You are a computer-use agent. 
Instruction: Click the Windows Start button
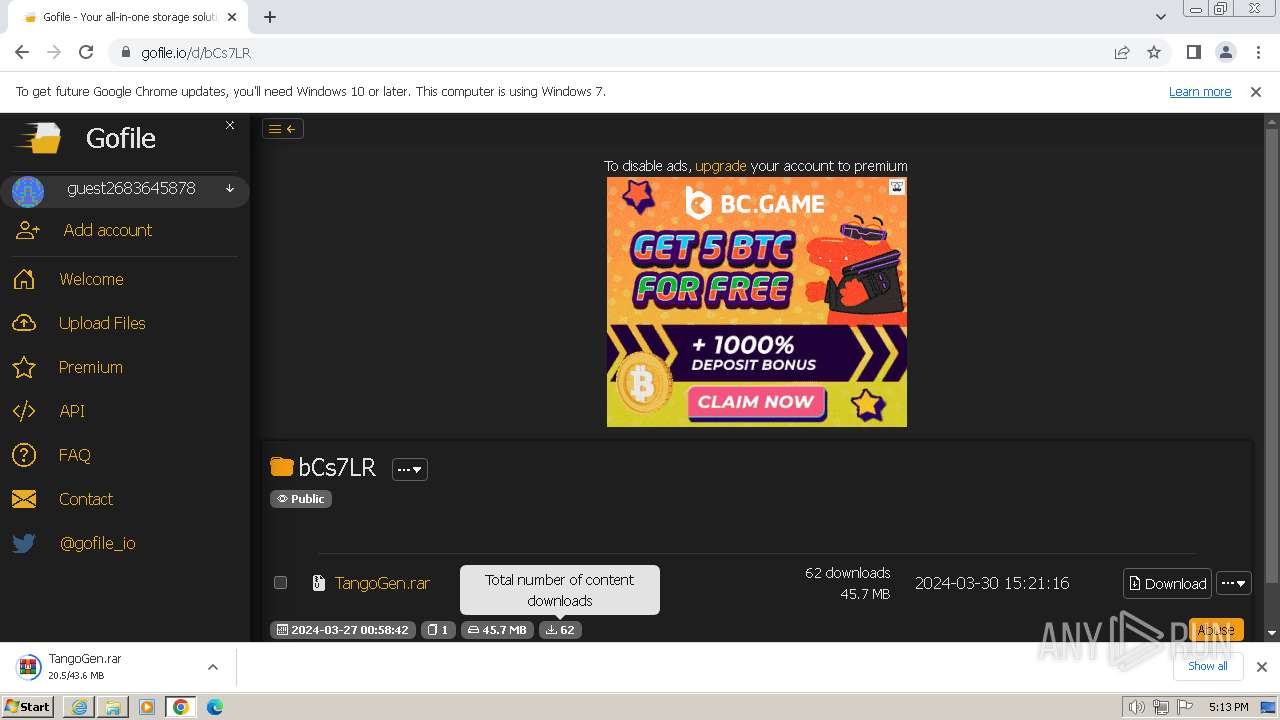[x=27, y=707]
